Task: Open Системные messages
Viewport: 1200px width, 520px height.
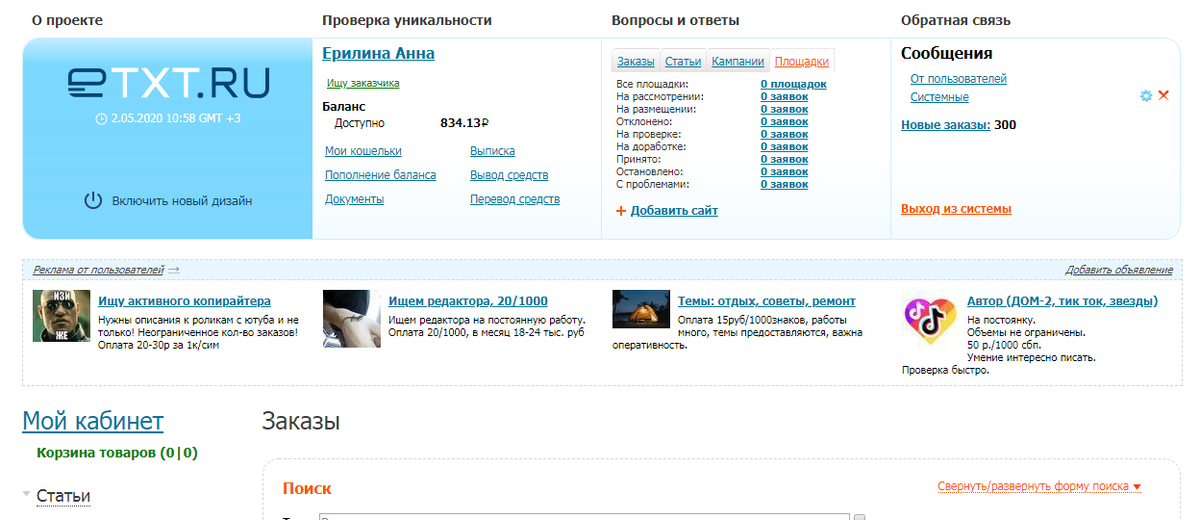Action: click(939, 97)
